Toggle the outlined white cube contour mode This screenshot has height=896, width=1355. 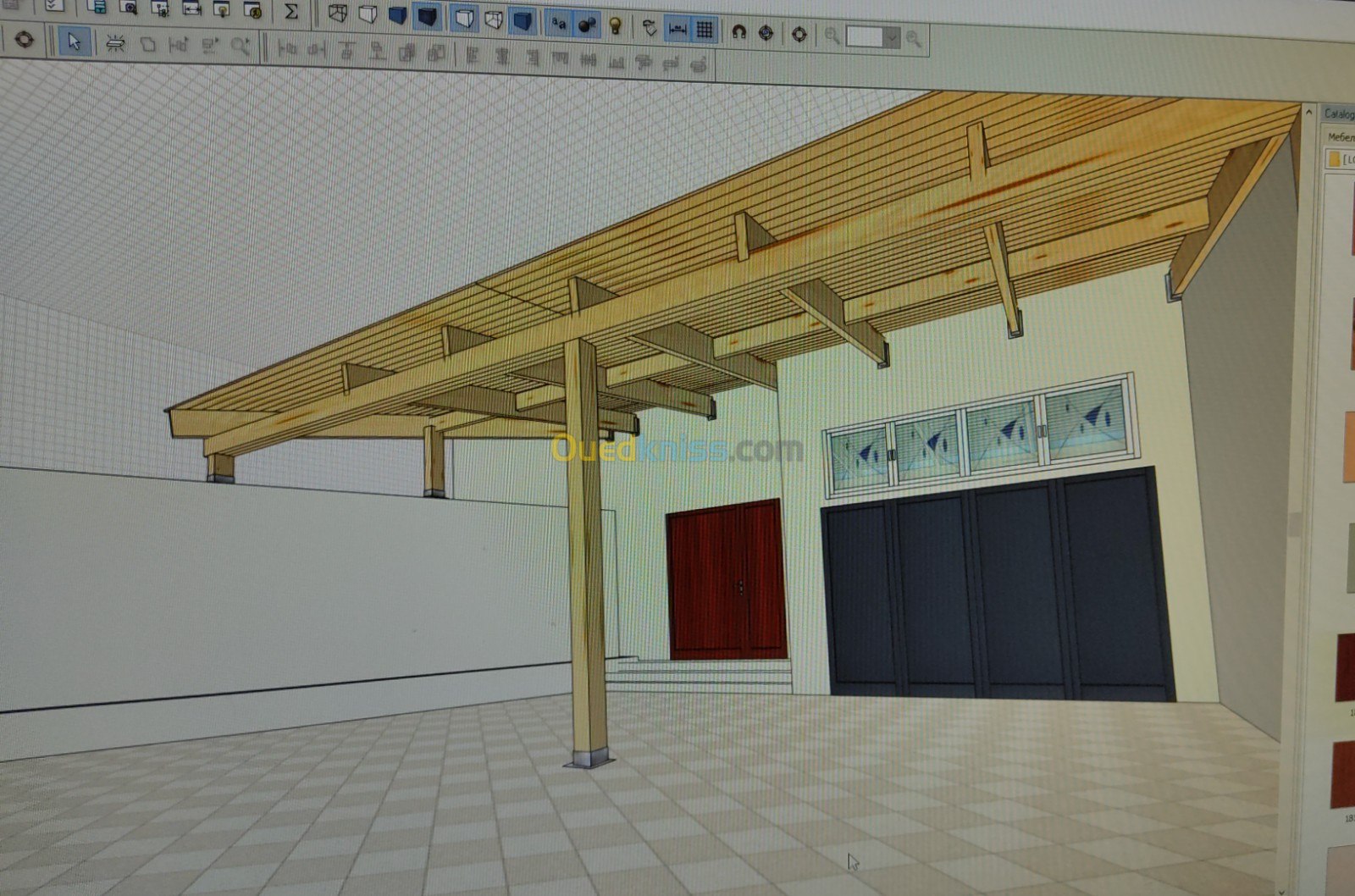click(x=463, y=19)
